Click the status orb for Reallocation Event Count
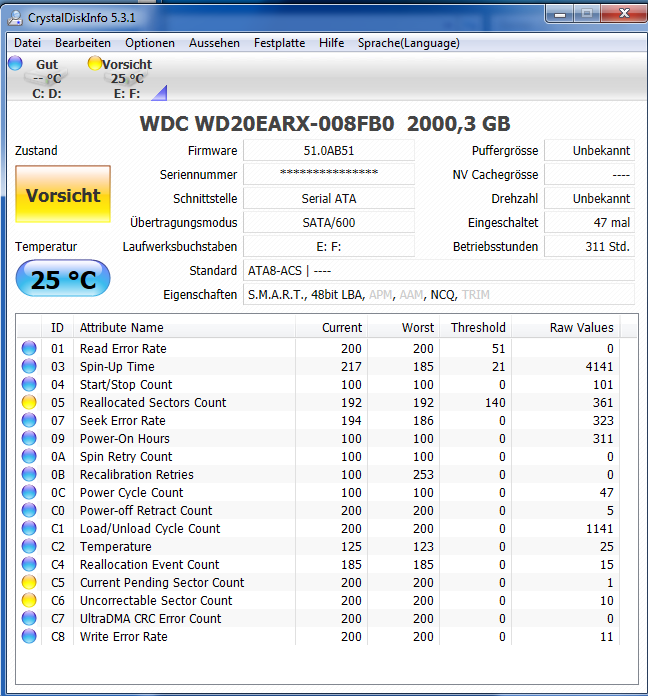The width and height of the screenshot is (648, 696). click(29, 564)
